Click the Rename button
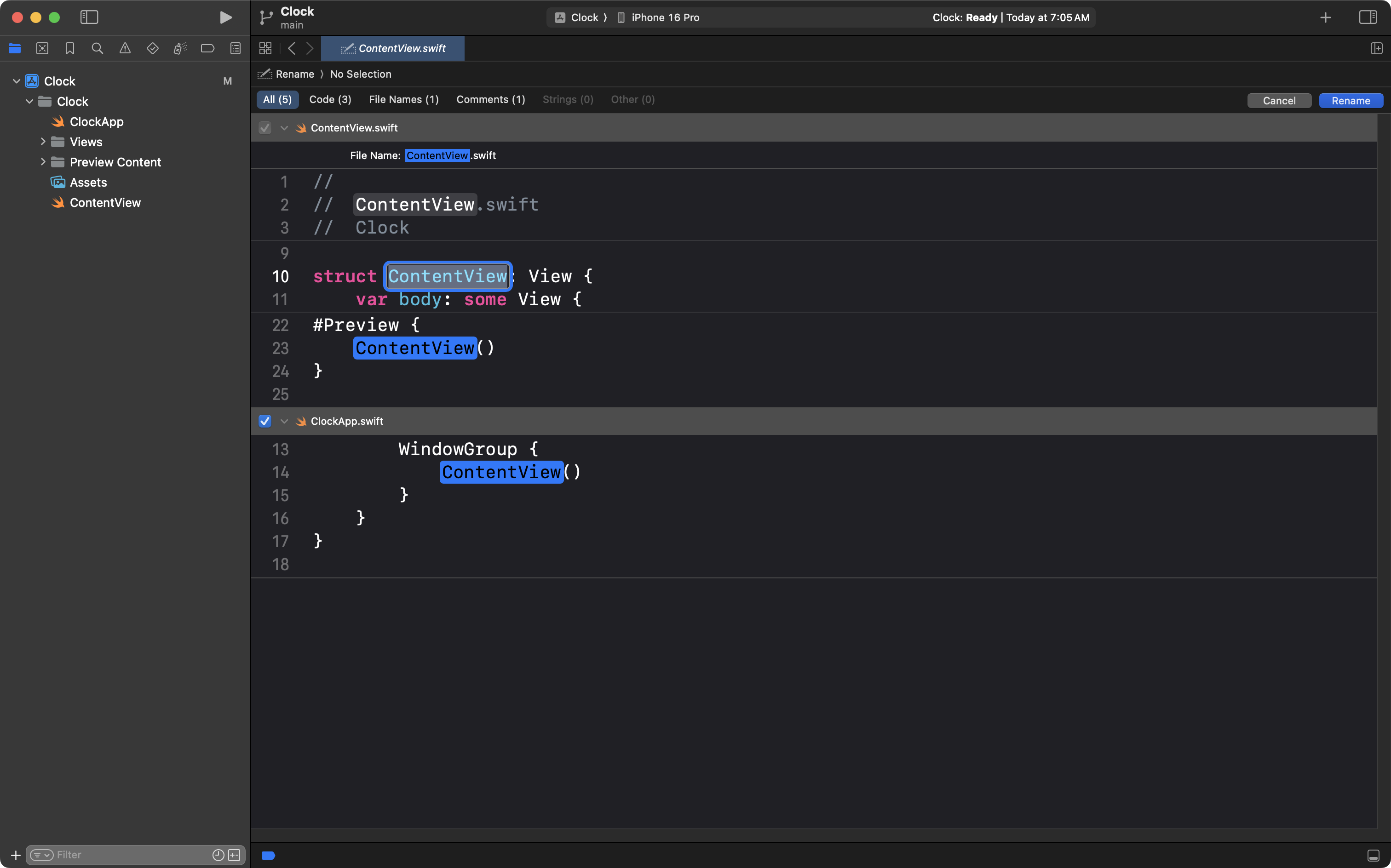 coord(1350,101)
